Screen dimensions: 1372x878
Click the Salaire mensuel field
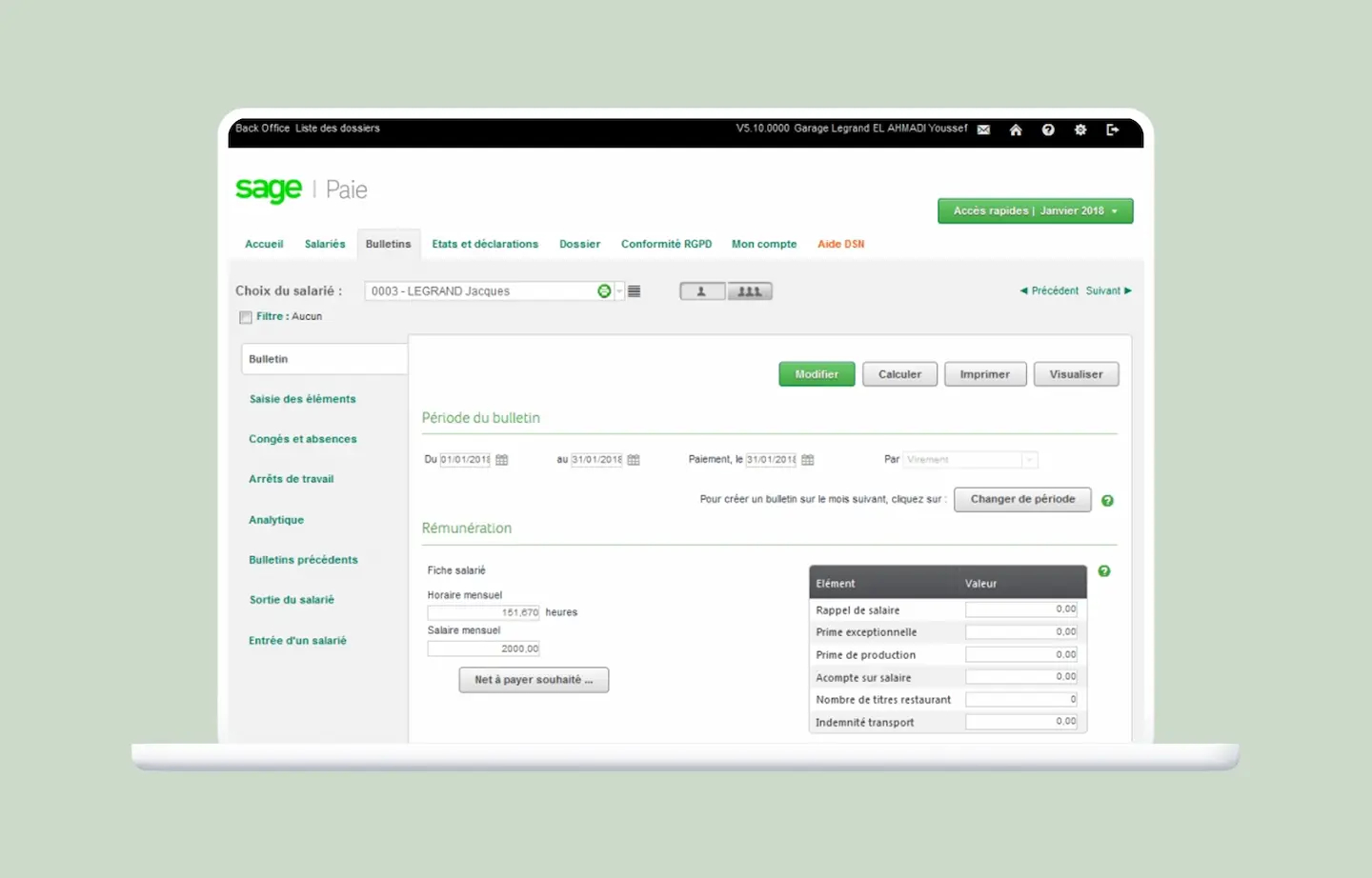point(484,649)
